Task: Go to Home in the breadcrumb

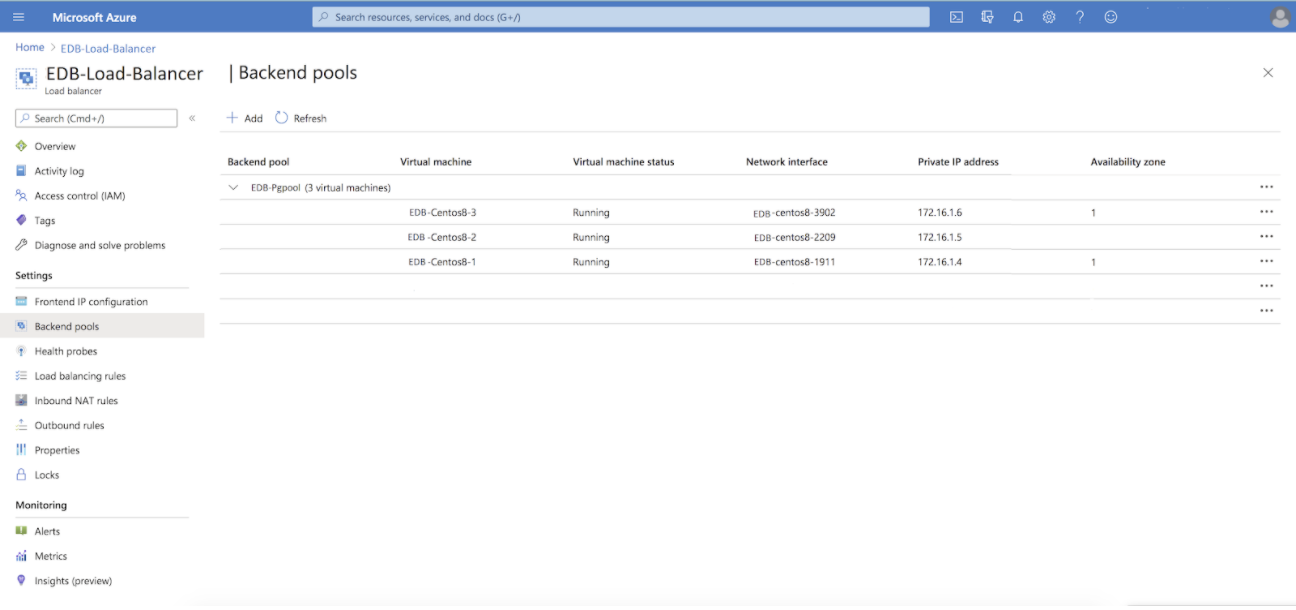Action: coord(30,47)
